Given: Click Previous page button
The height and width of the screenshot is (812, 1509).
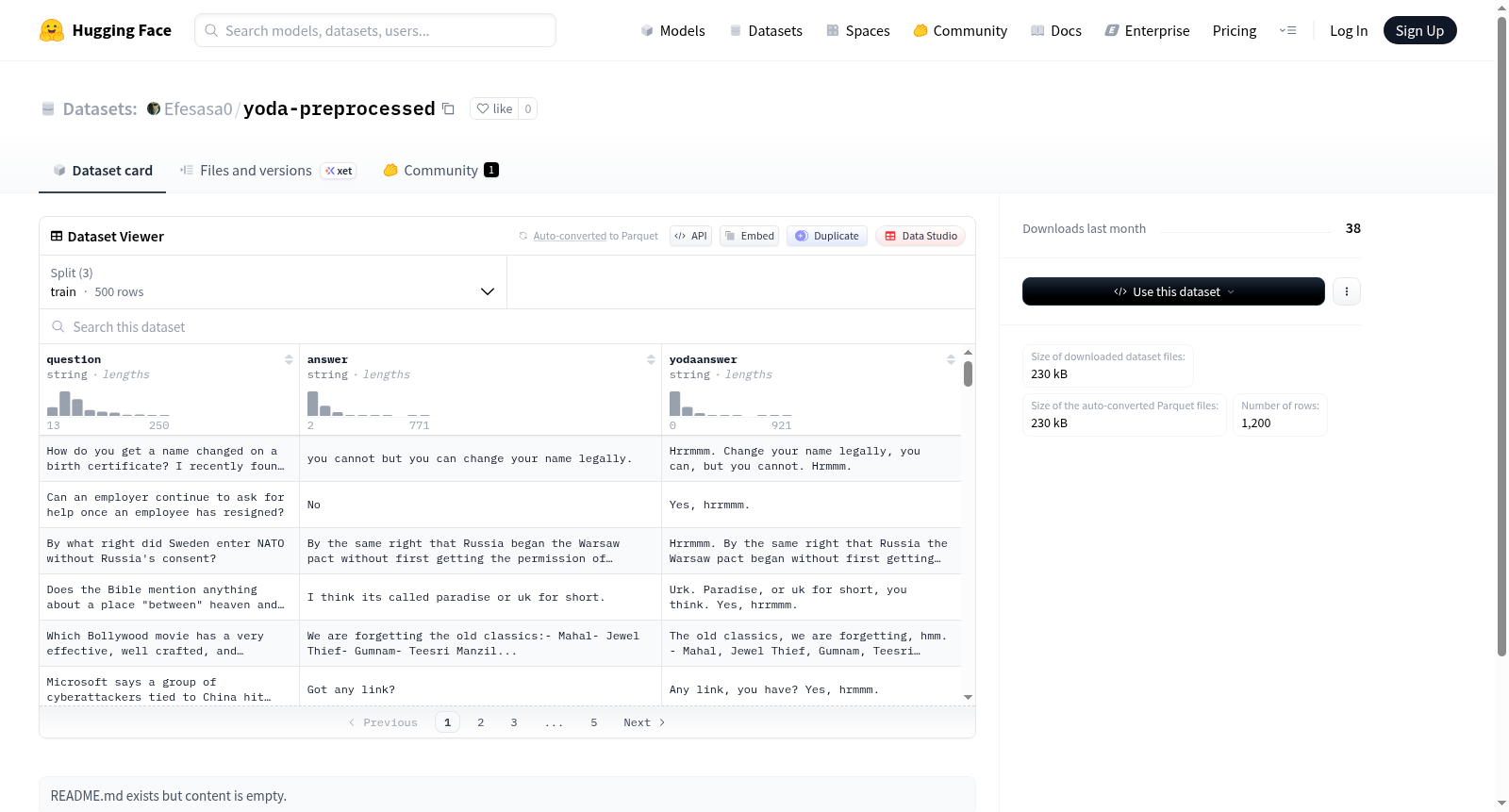Looking at the screenshot, I should pyautogui.click(x=383, y=722).
